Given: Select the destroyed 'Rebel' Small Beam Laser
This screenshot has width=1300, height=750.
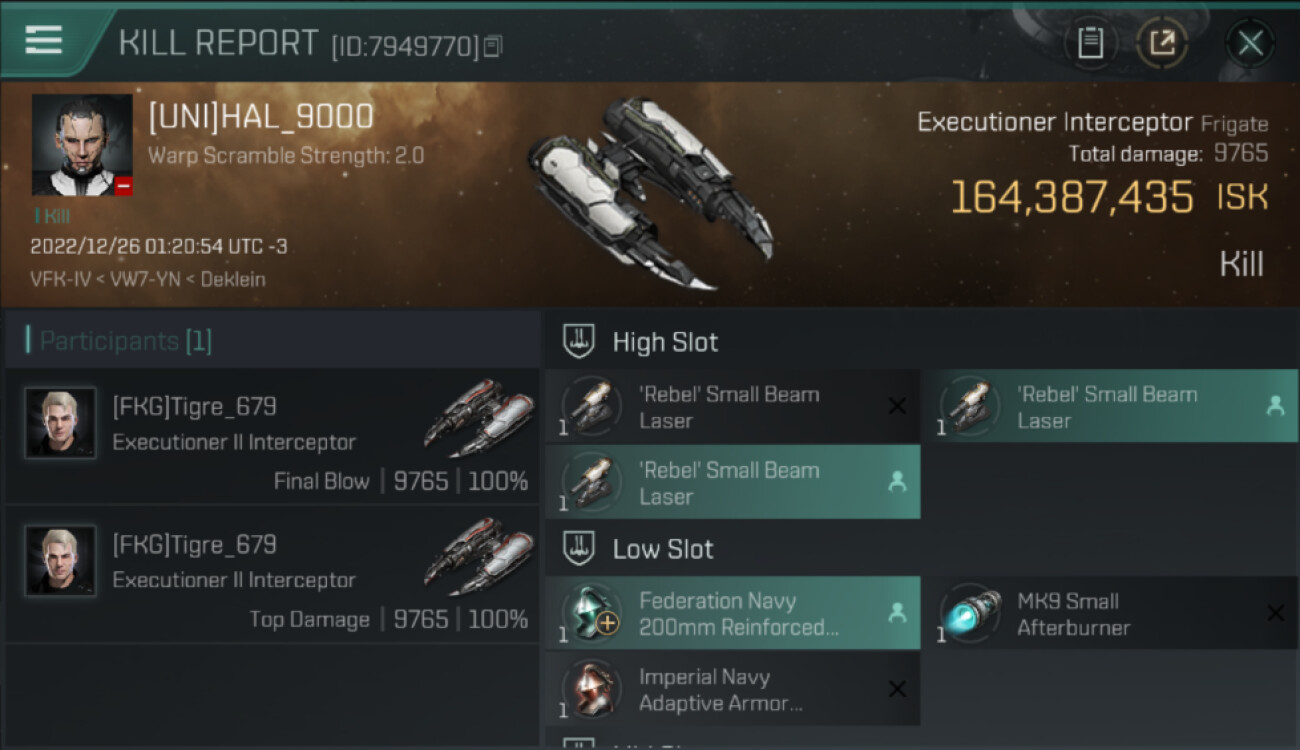Looking at the screenshot, I should coord(732,407).
